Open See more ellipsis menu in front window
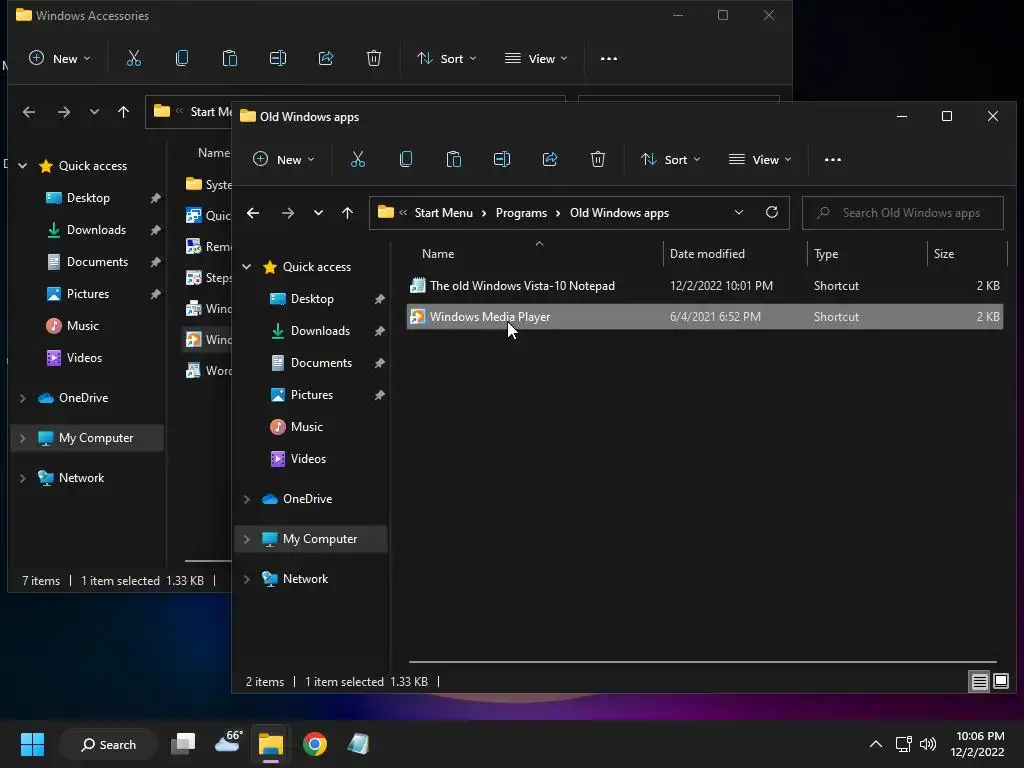Screen dimensions: 1024x768 coord(832,160)
